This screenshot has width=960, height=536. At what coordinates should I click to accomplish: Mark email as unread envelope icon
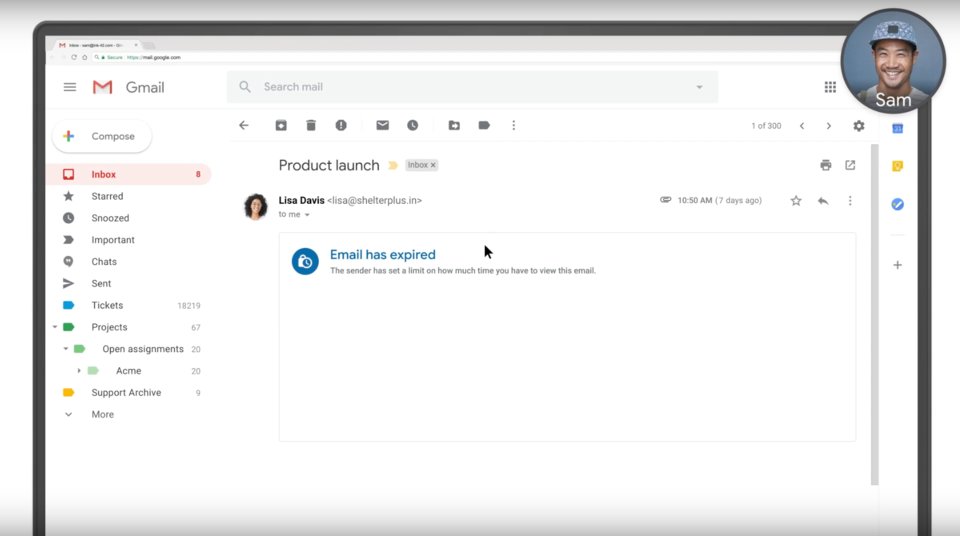(382, 126)
